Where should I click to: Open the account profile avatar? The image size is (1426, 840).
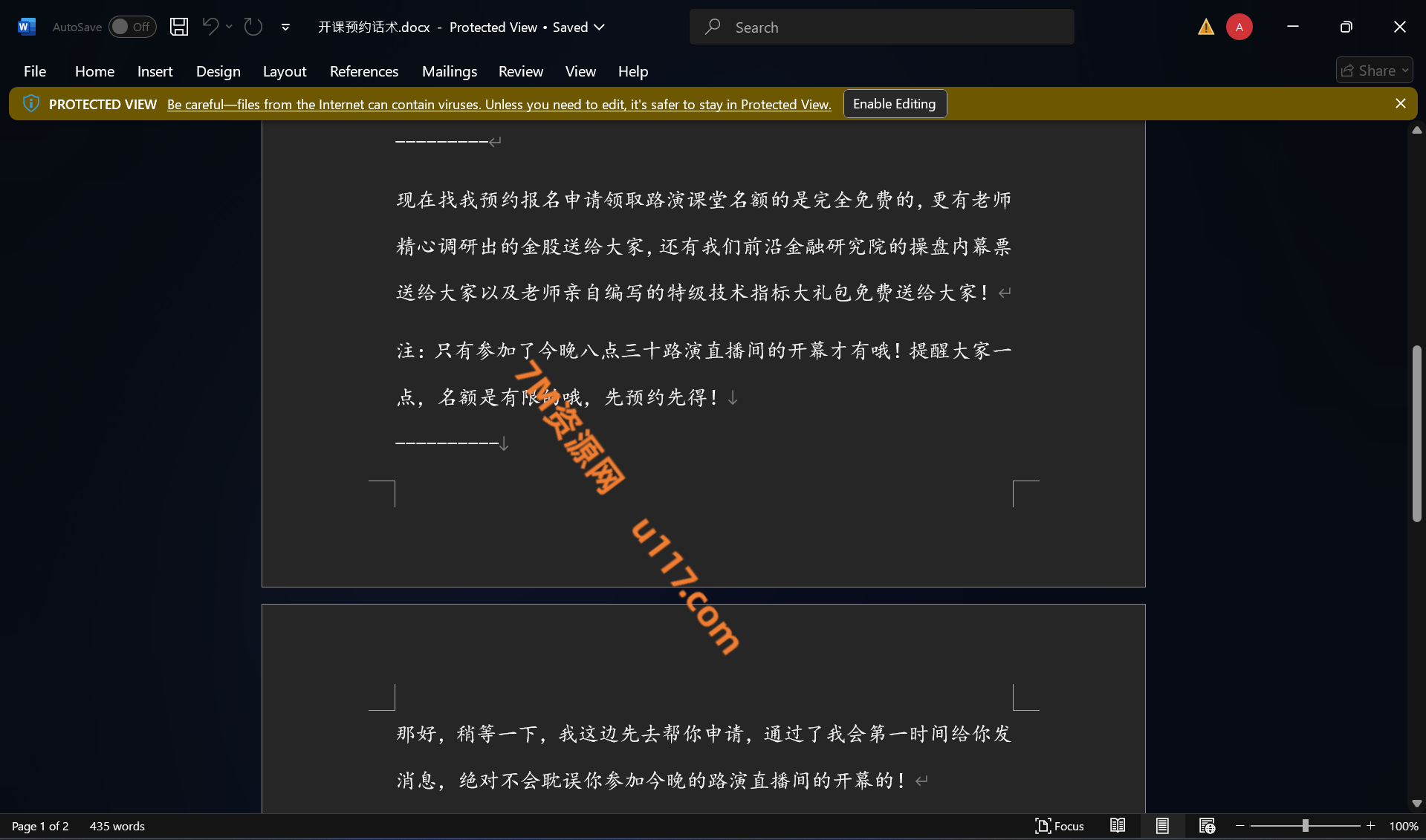click(1239, 27)
